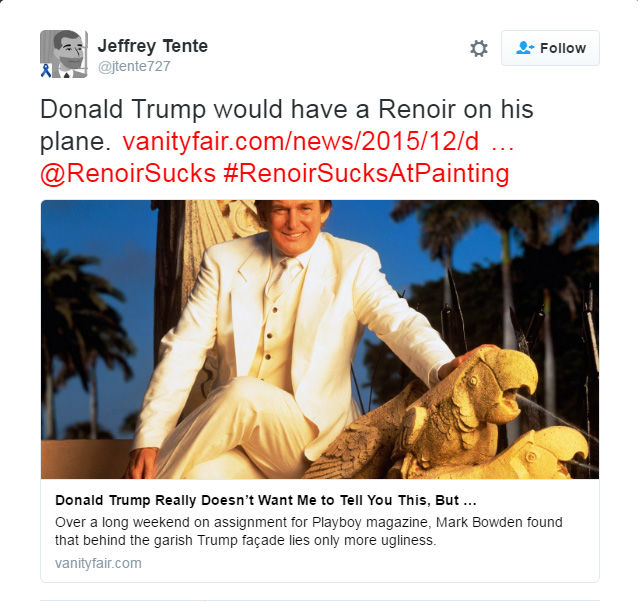The image size is (638, 602).
Task: Open the gear settings icon
Action: (x=479, y=48)
